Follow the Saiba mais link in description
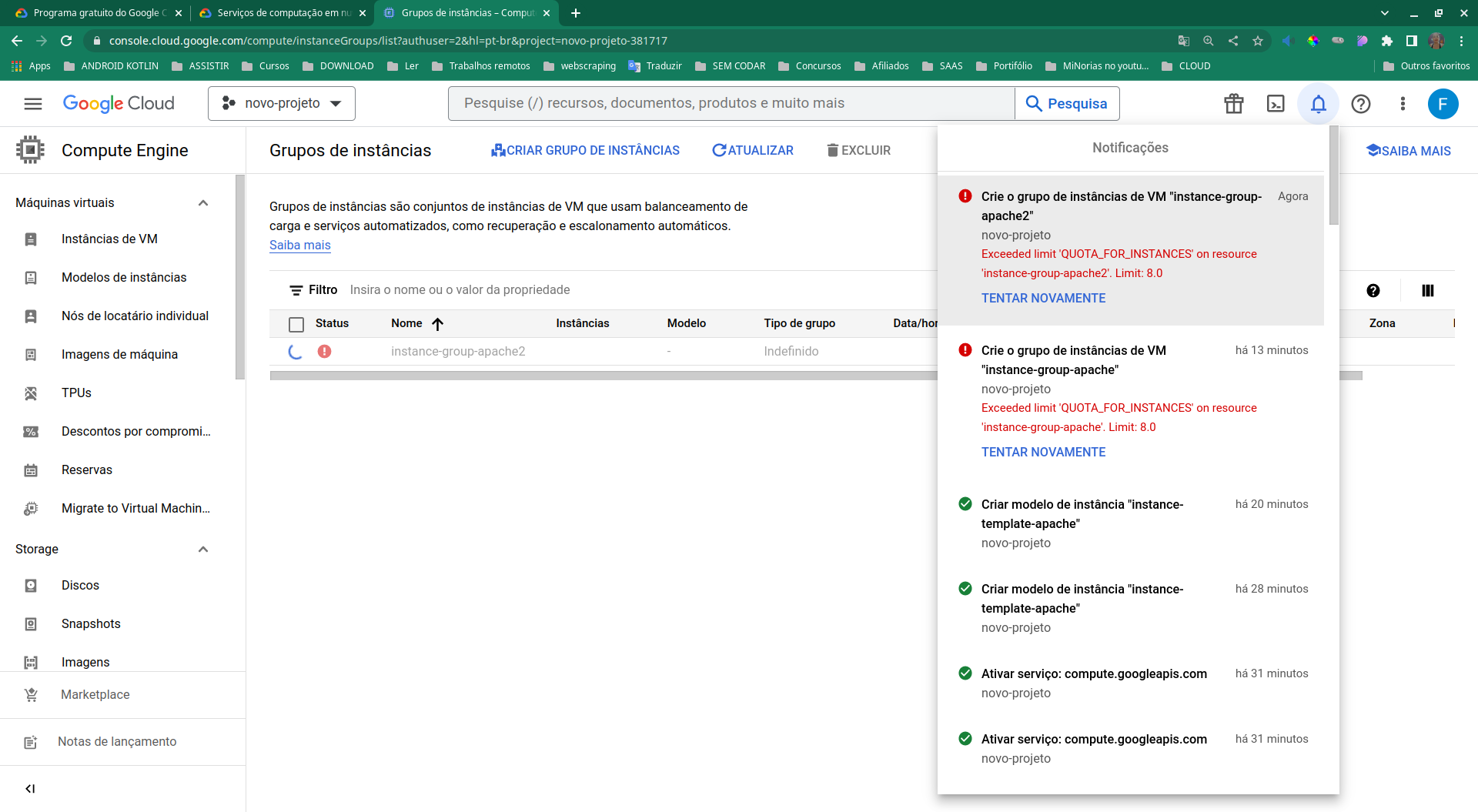This screenshot has width=1478, height=812. (x=299, y=246)
